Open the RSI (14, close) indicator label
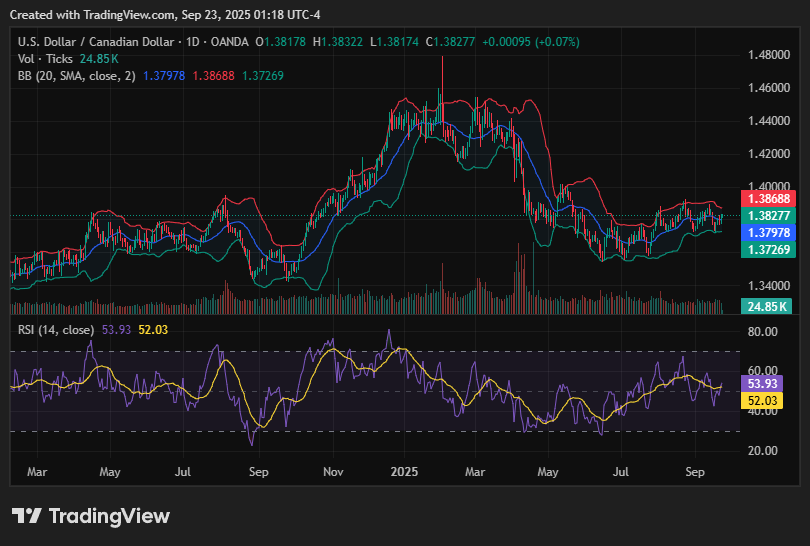Viewport: 810px width, 546px height. (x=56, y=330)
